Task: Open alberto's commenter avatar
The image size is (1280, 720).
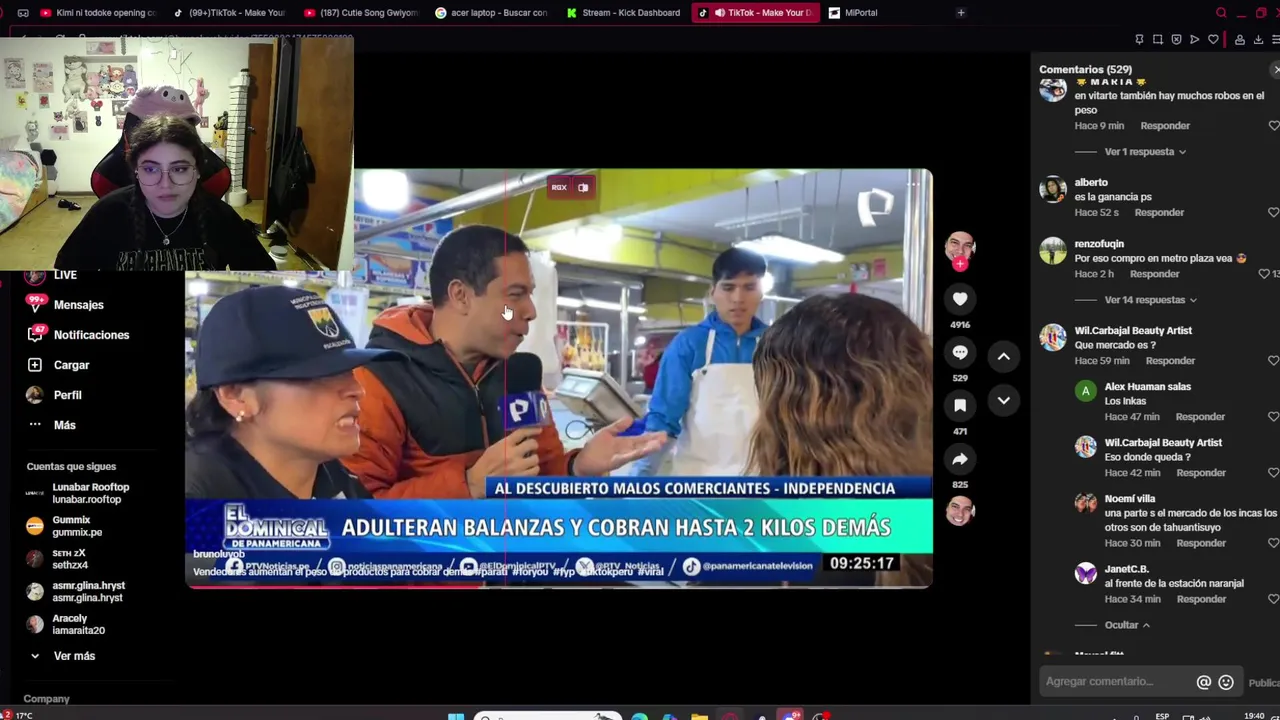Action: click(x=1053, y=189)
